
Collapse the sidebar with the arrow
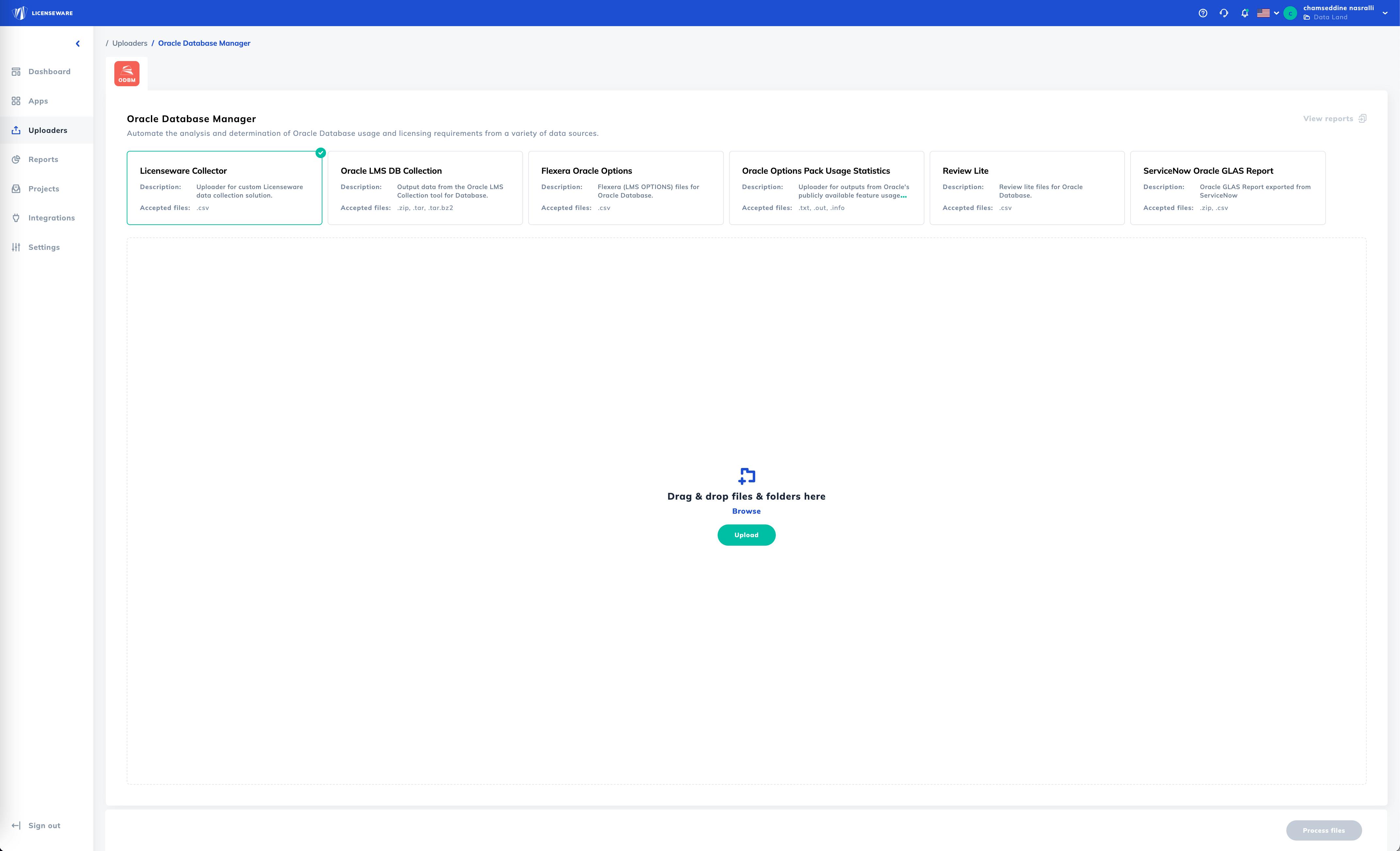pos(78,44)
